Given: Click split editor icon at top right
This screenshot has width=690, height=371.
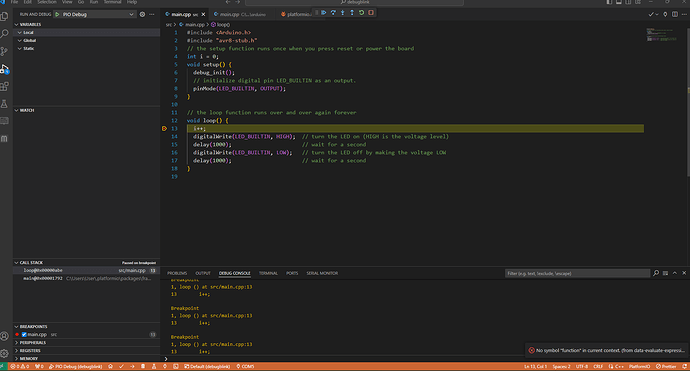Looking at the screenshot, I should point(675,15).
